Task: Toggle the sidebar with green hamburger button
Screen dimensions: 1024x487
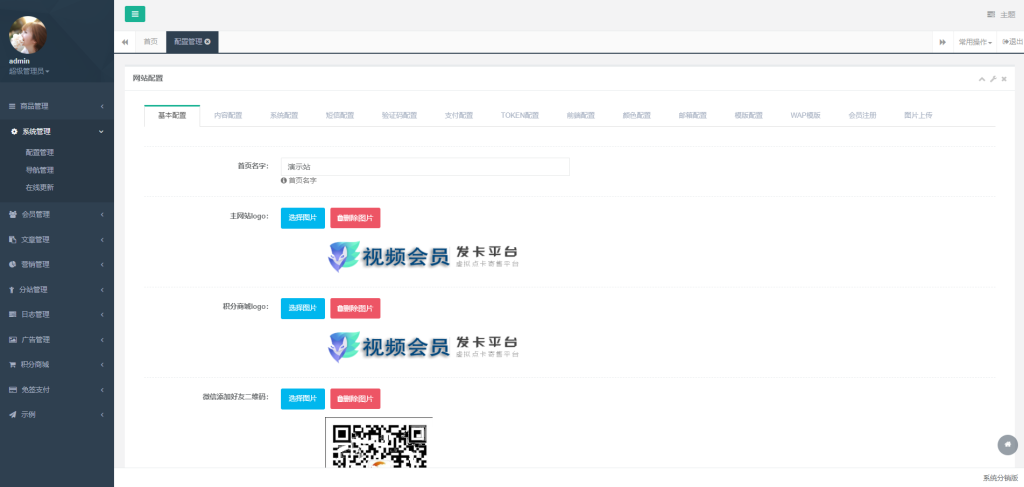Action: tap(135, 14)
